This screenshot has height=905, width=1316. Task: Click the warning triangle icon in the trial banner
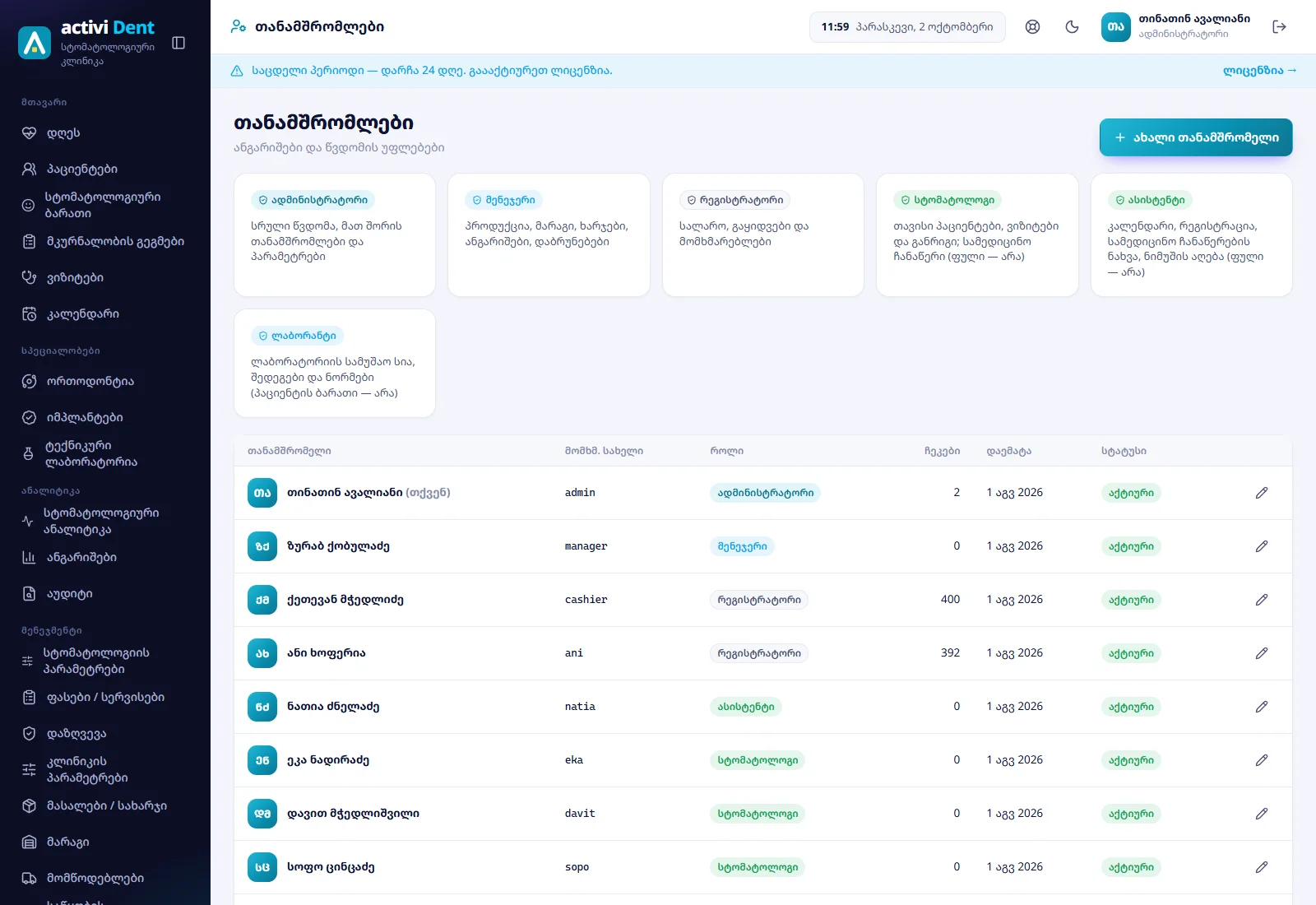[x=237, y=71]
